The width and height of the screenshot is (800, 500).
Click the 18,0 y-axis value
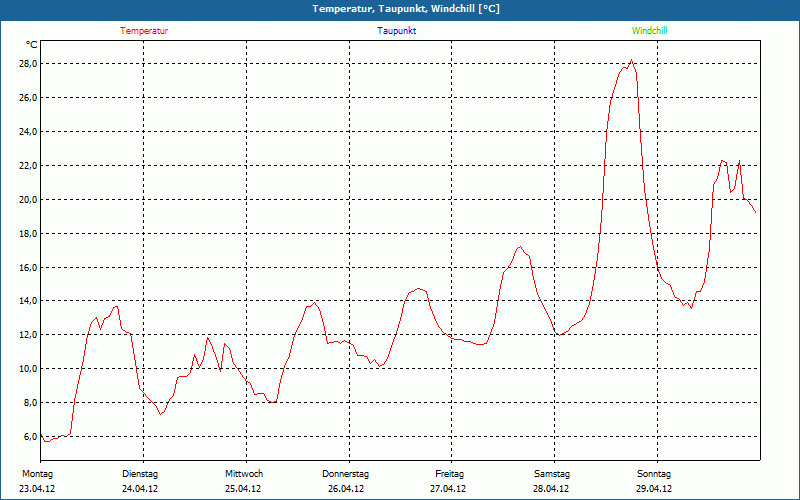tap(27, 233)
